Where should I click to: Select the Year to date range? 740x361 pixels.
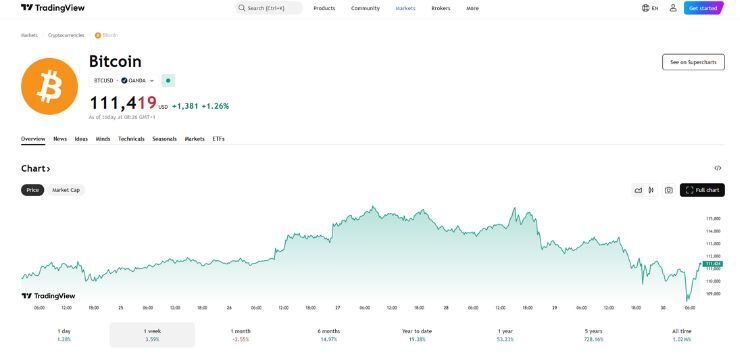(417, 335)
